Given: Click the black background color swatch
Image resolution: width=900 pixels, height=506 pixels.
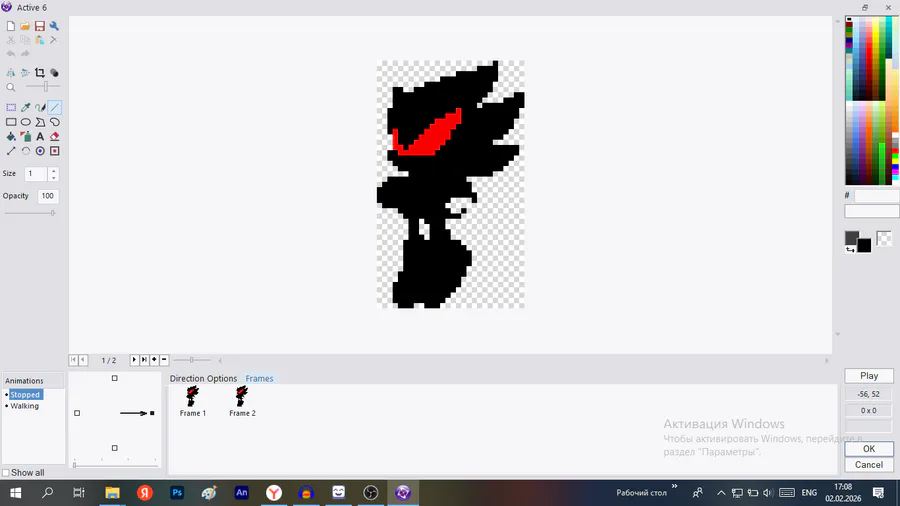Looking at the screenshot, I should [864, 246].
